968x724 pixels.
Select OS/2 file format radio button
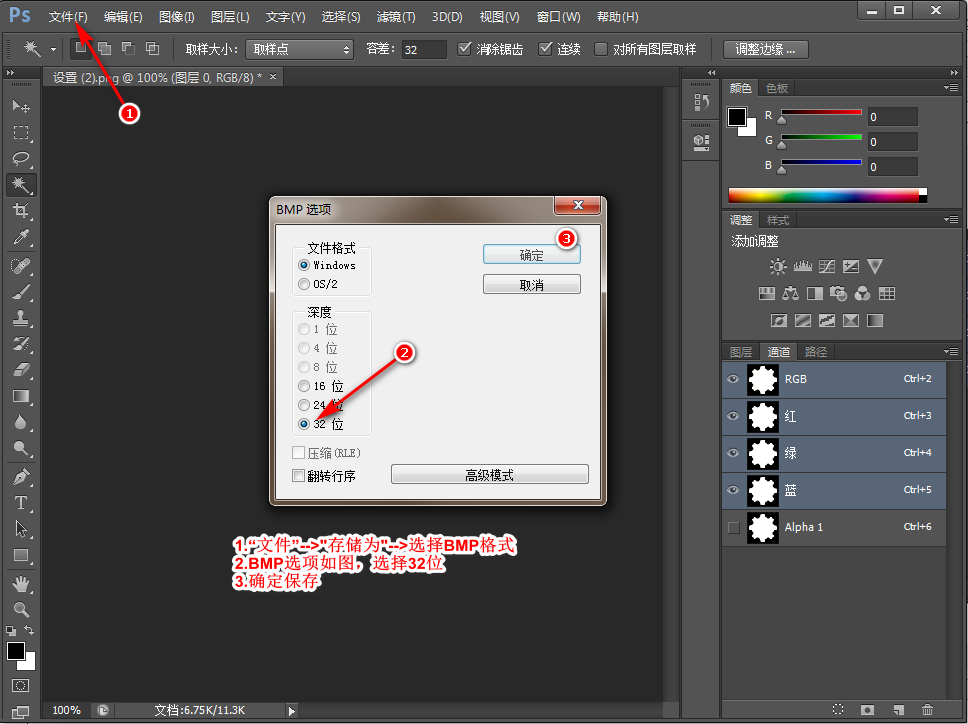[x=304, y=284]
